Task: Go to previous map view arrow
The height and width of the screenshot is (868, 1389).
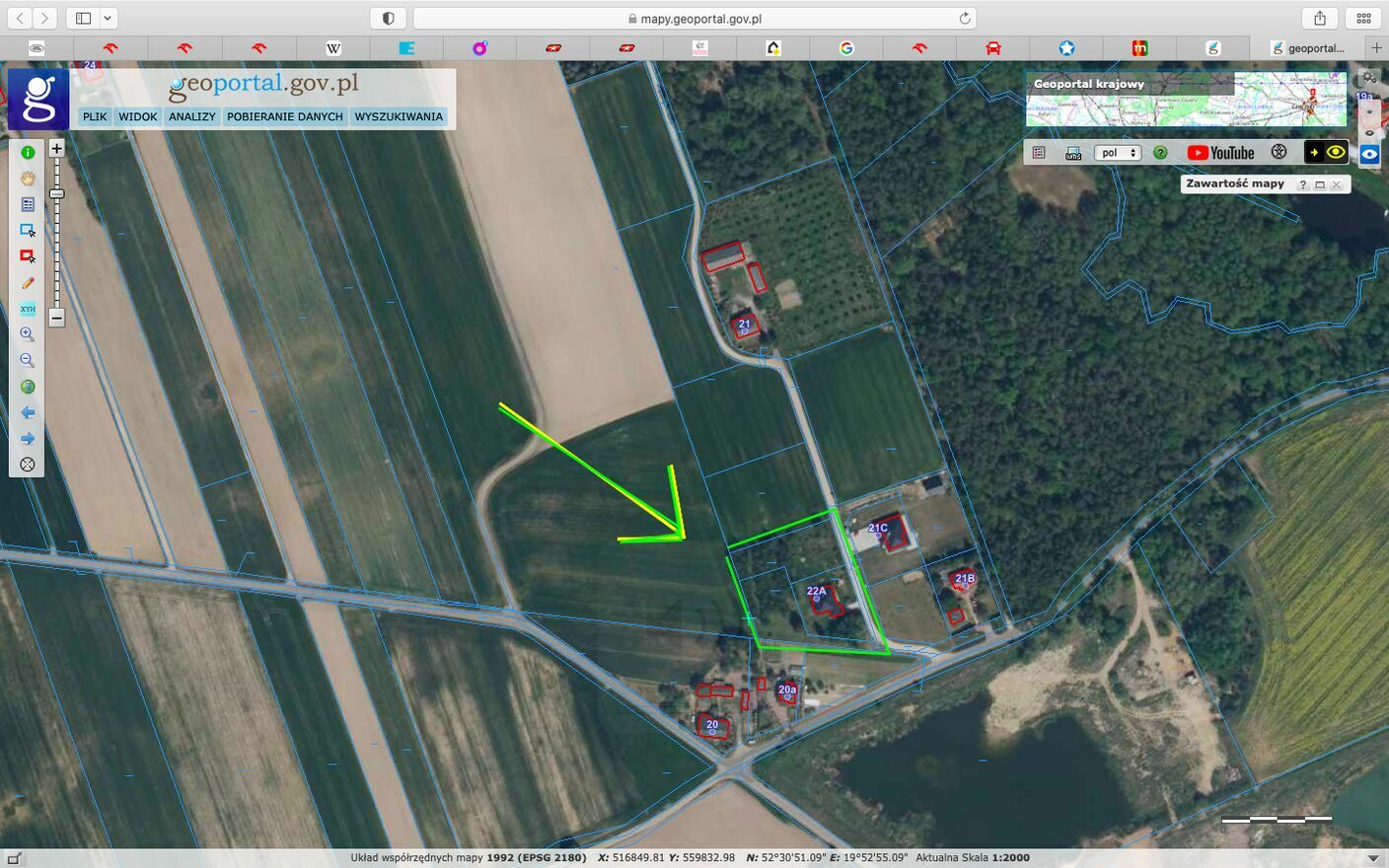Action: point(28,412)
